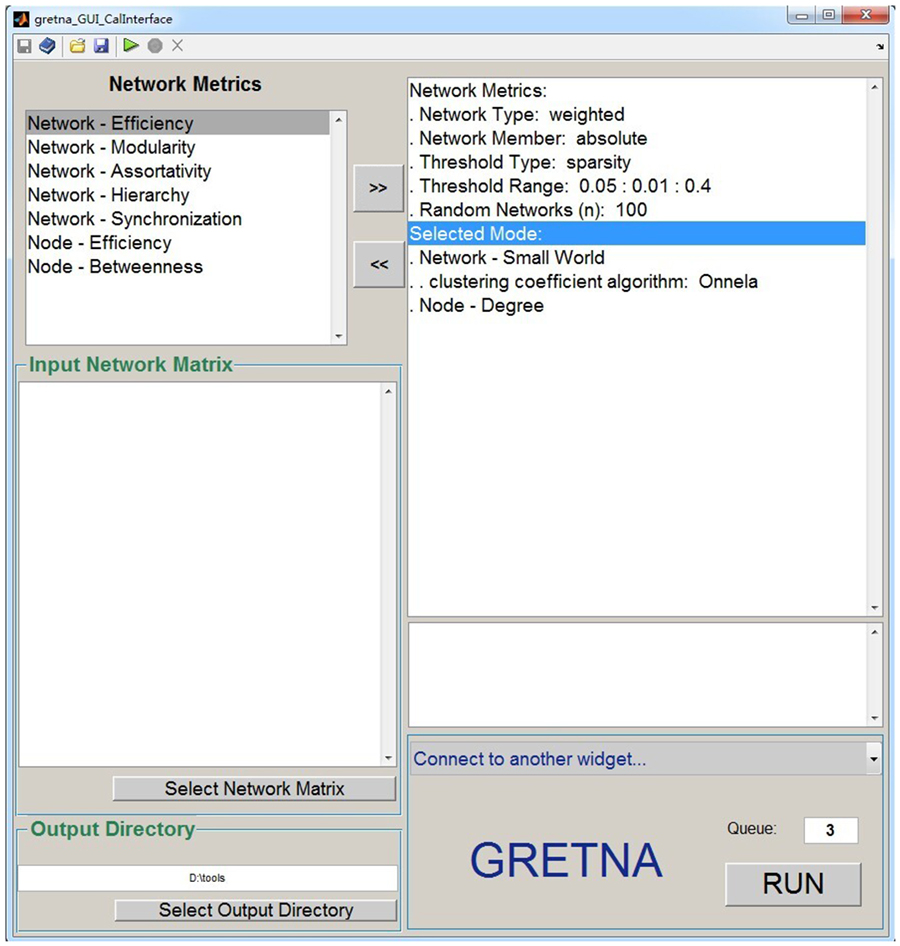Select Node - Efficiency metric
The width and height of the screenshot is (900, 946).
point(179,243)
